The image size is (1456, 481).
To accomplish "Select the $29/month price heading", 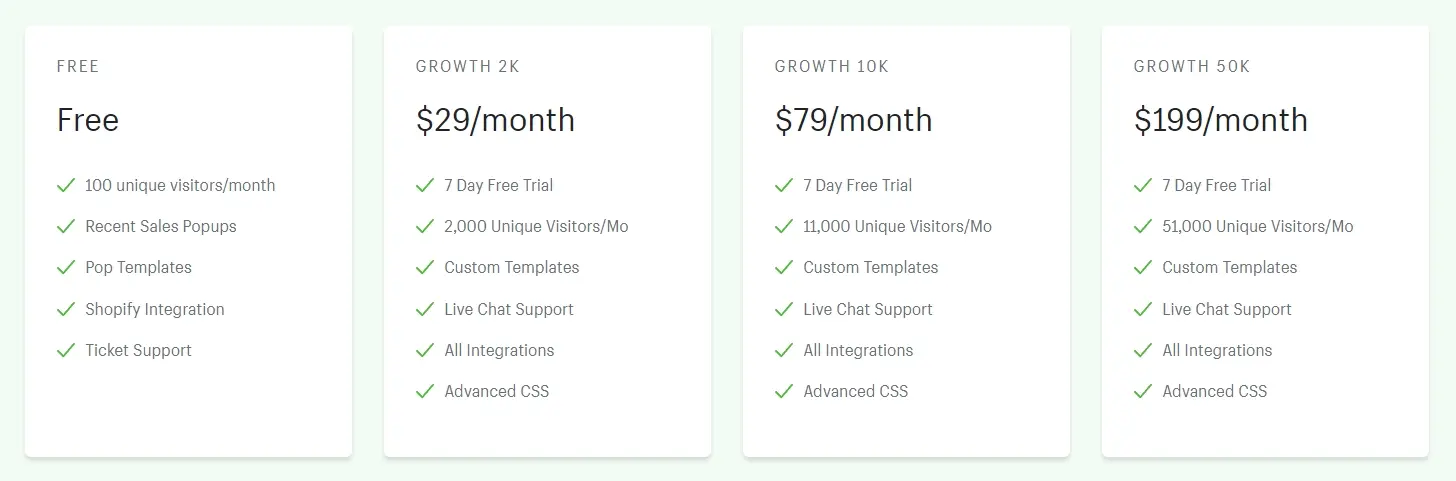I will pos(495,120).
